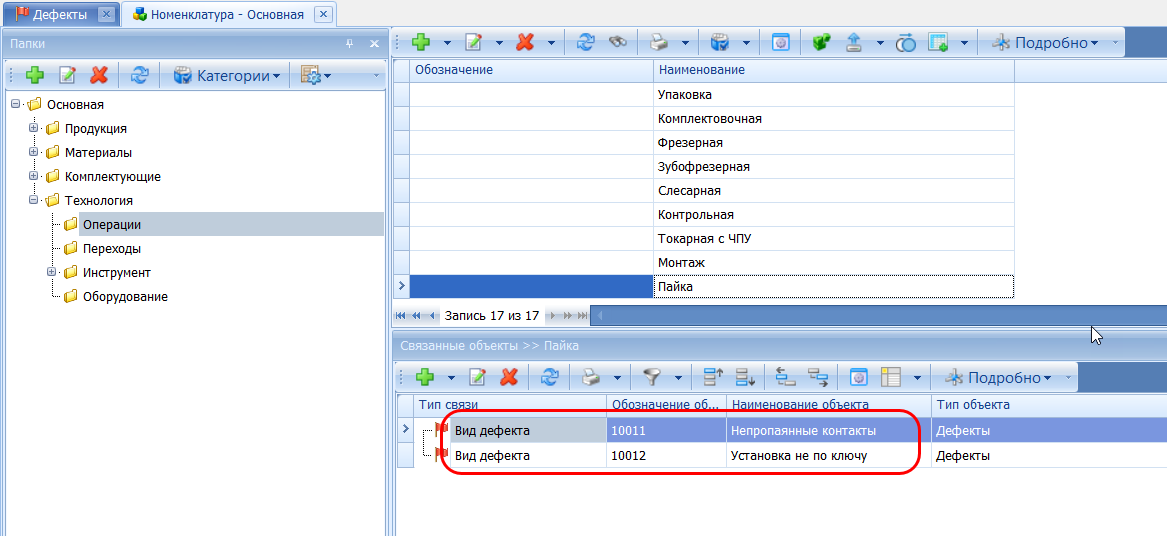Expand the Инструмент folder node
This screenshot has height=536, width=1167.
click(x=51, y=272)
